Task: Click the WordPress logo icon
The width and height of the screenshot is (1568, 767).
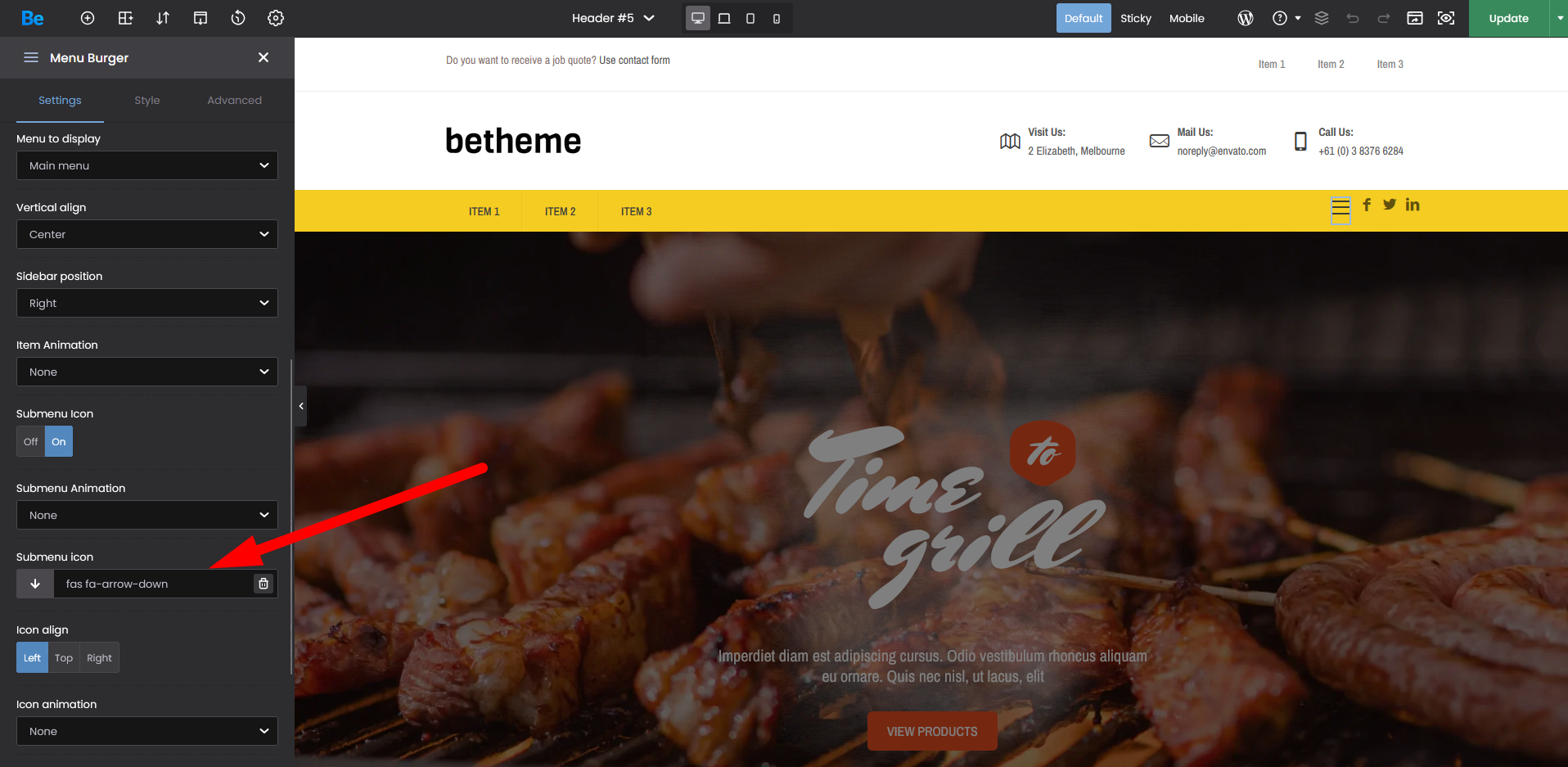Action: pos(1245,18)
